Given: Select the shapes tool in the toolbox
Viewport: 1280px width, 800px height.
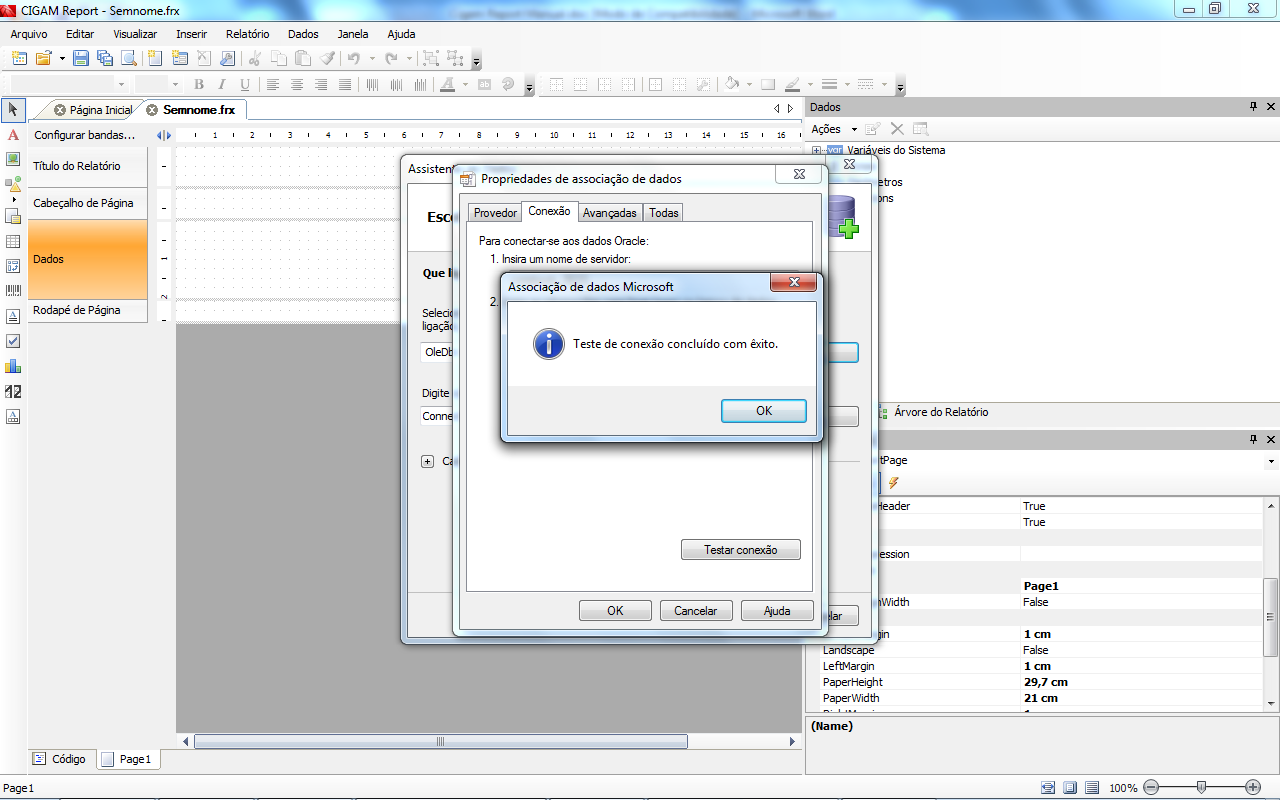Looking at the screenshot, I should point(13,185).
